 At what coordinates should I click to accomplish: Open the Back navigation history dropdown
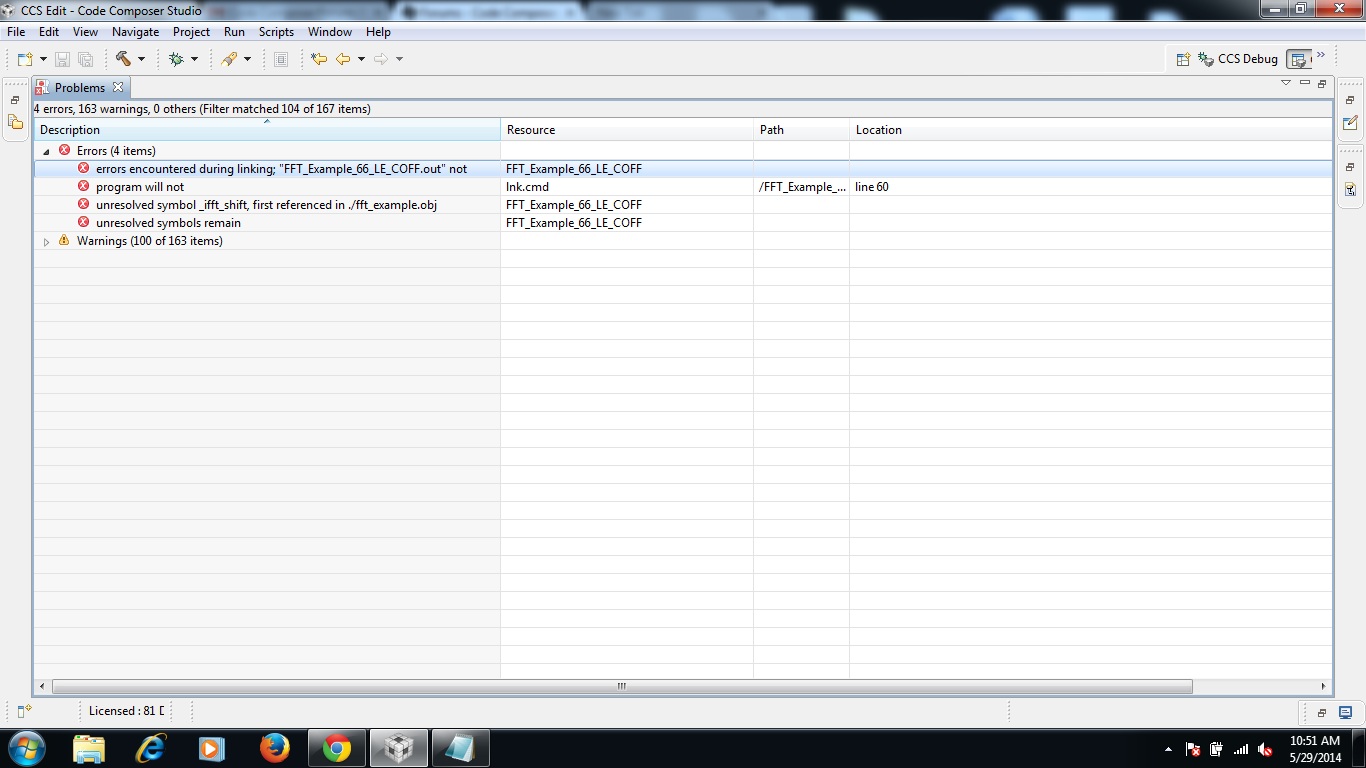coord(361,59)
